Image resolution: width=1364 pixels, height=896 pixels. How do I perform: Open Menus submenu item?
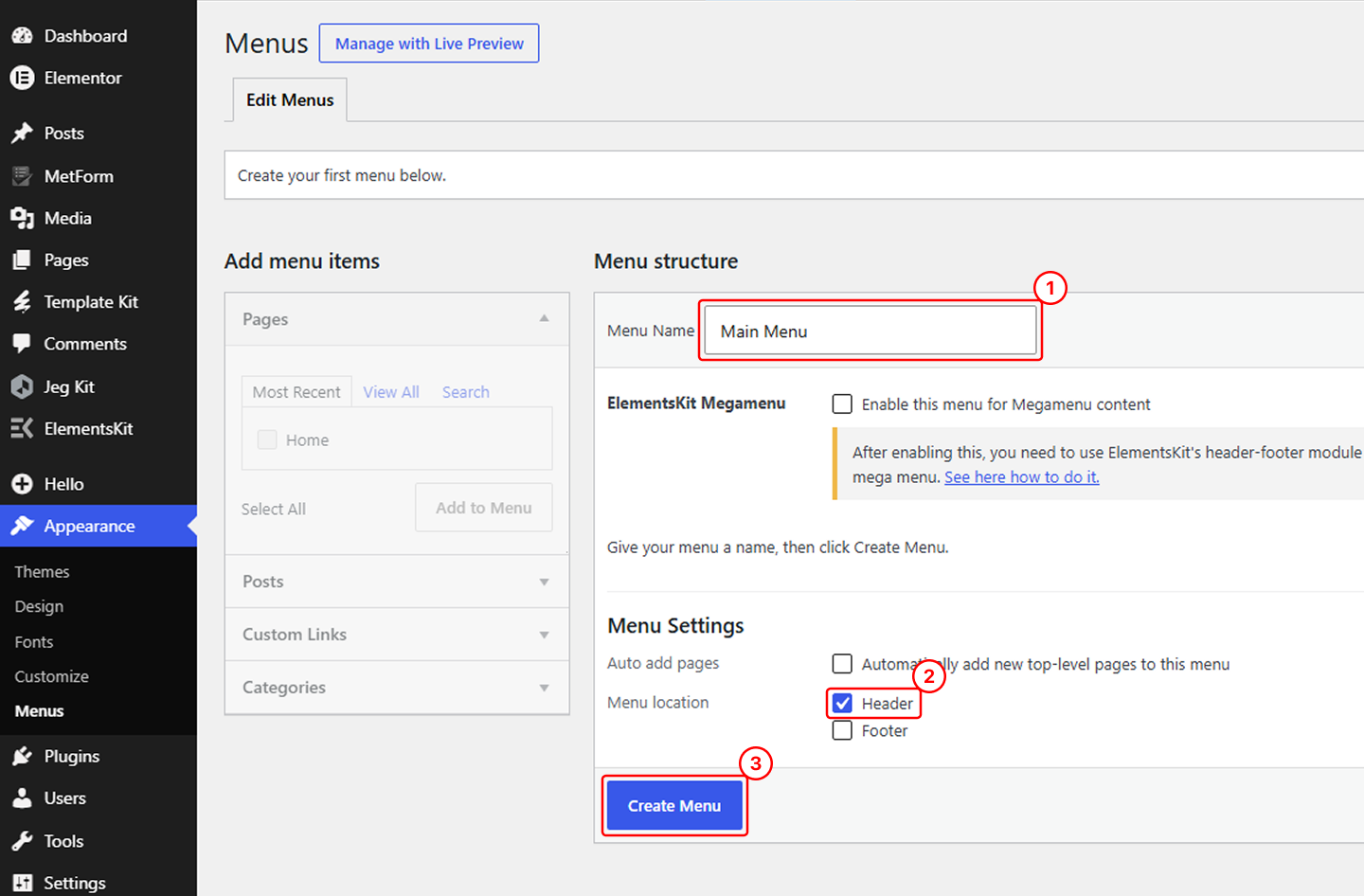39,711
